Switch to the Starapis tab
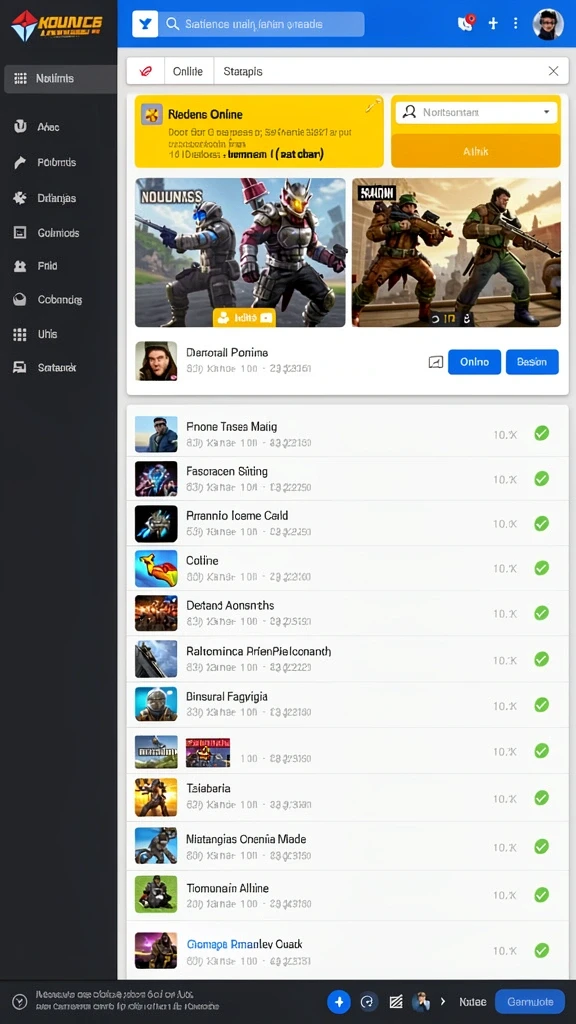This screenshot has width=576, height=1024. click(243, 71)
